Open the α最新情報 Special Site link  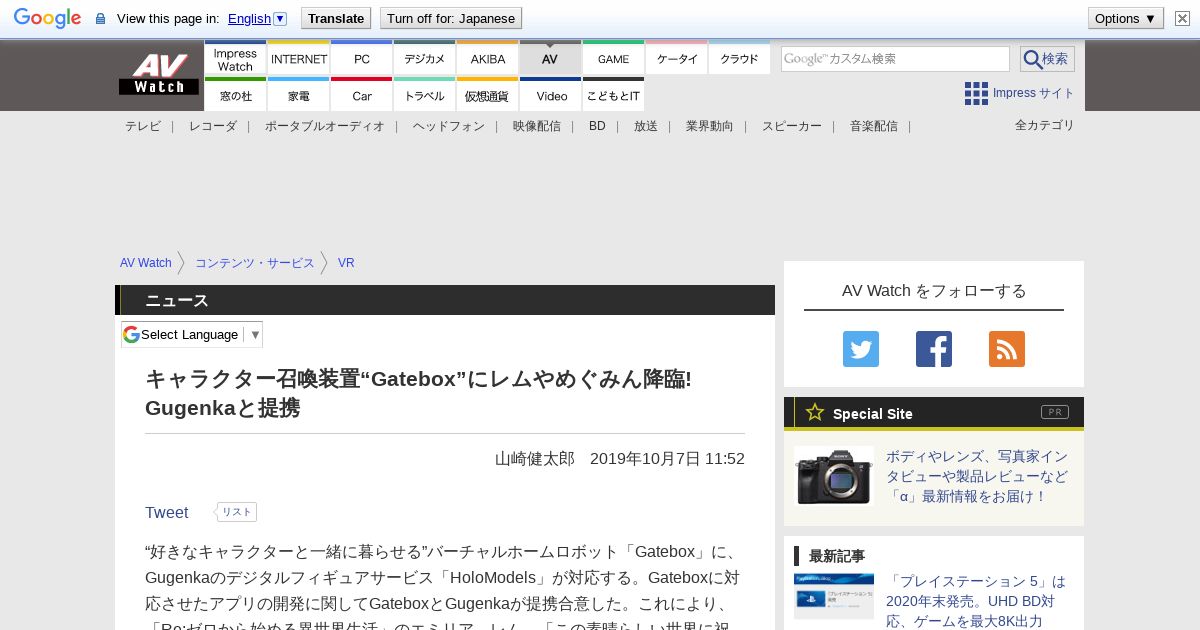click(x=977, y=476)
